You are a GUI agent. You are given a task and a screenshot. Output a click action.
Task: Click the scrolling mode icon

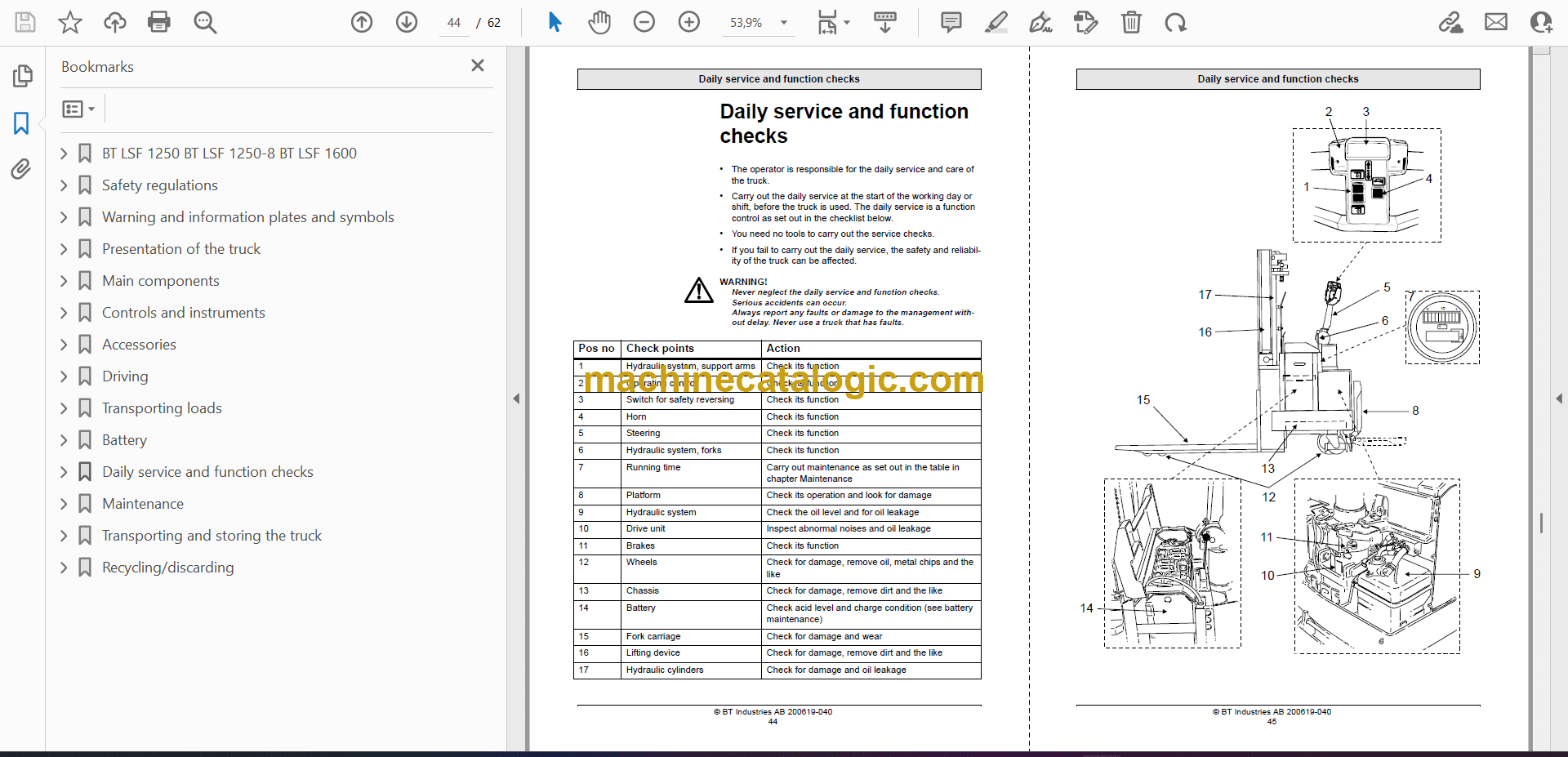(885, 22)
